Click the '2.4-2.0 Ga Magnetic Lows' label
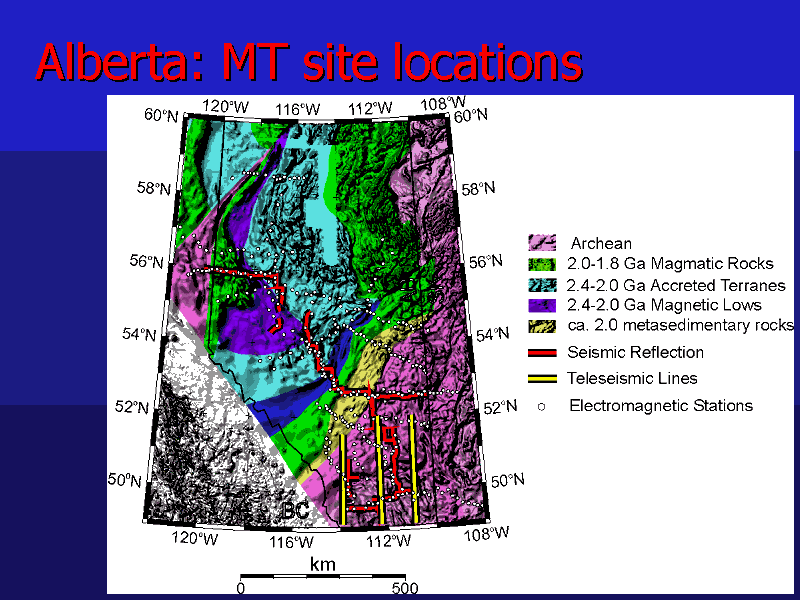This screenshot has width=800, height=600. click(x=664, y=305)
